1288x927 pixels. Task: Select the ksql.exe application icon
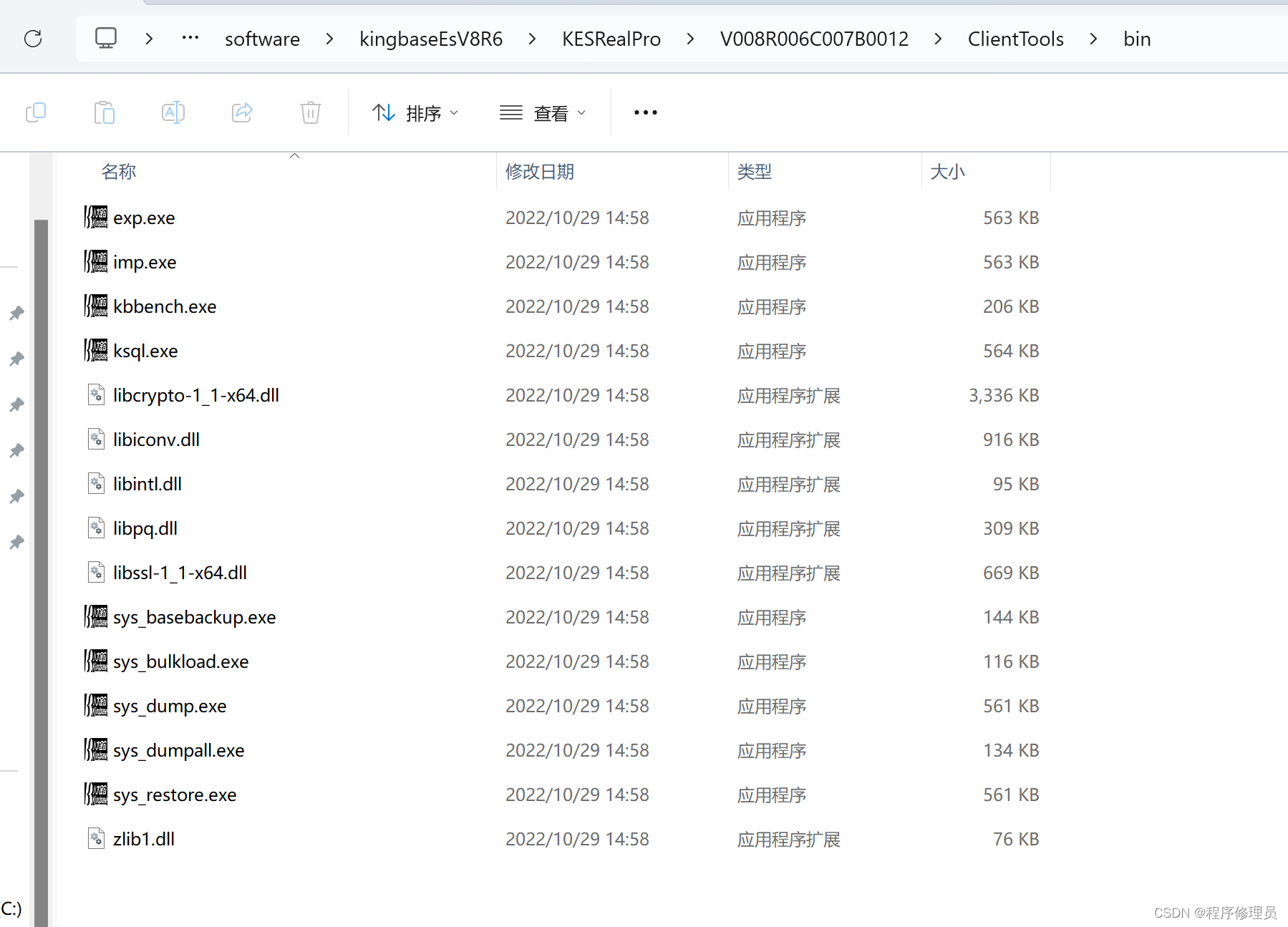[x=96, y=350]
